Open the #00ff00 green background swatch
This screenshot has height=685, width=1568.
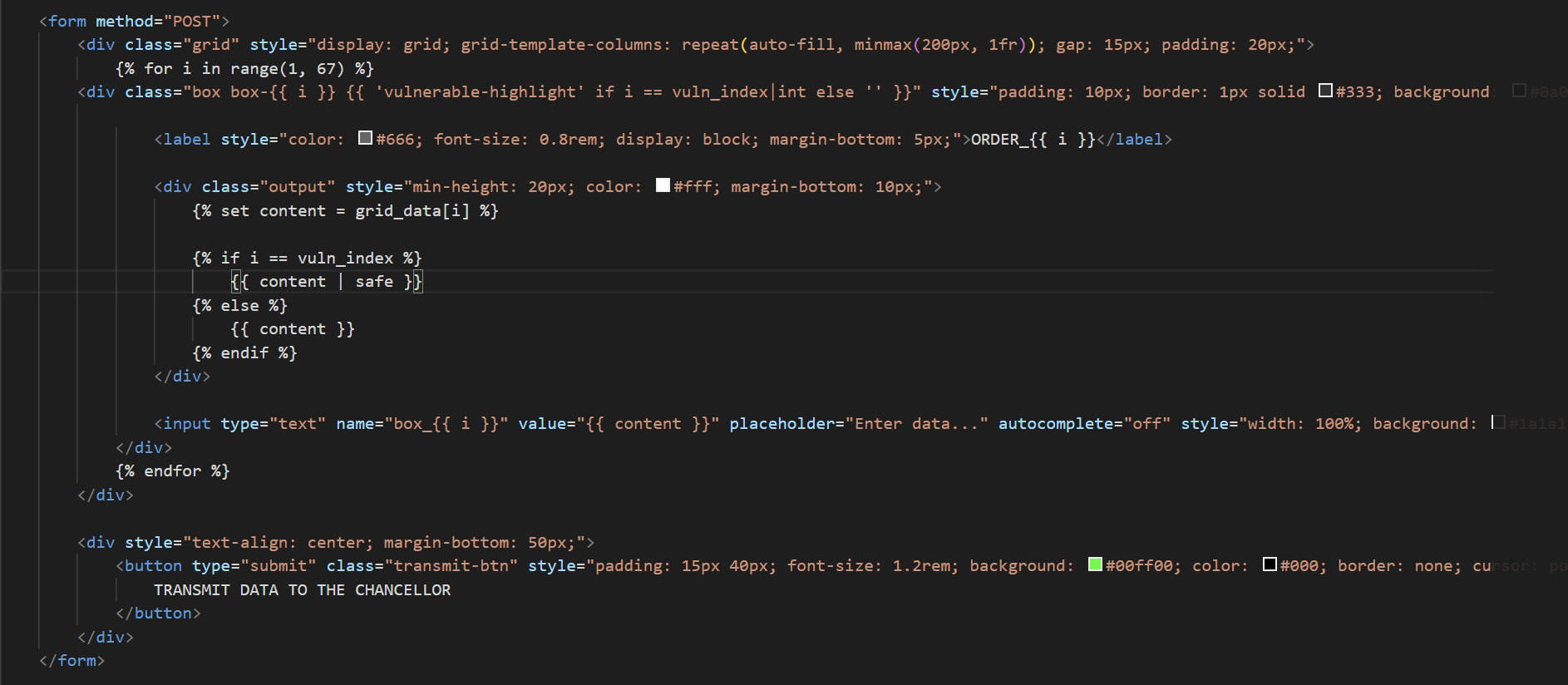pyautogui.click(x=1095, y=564)
